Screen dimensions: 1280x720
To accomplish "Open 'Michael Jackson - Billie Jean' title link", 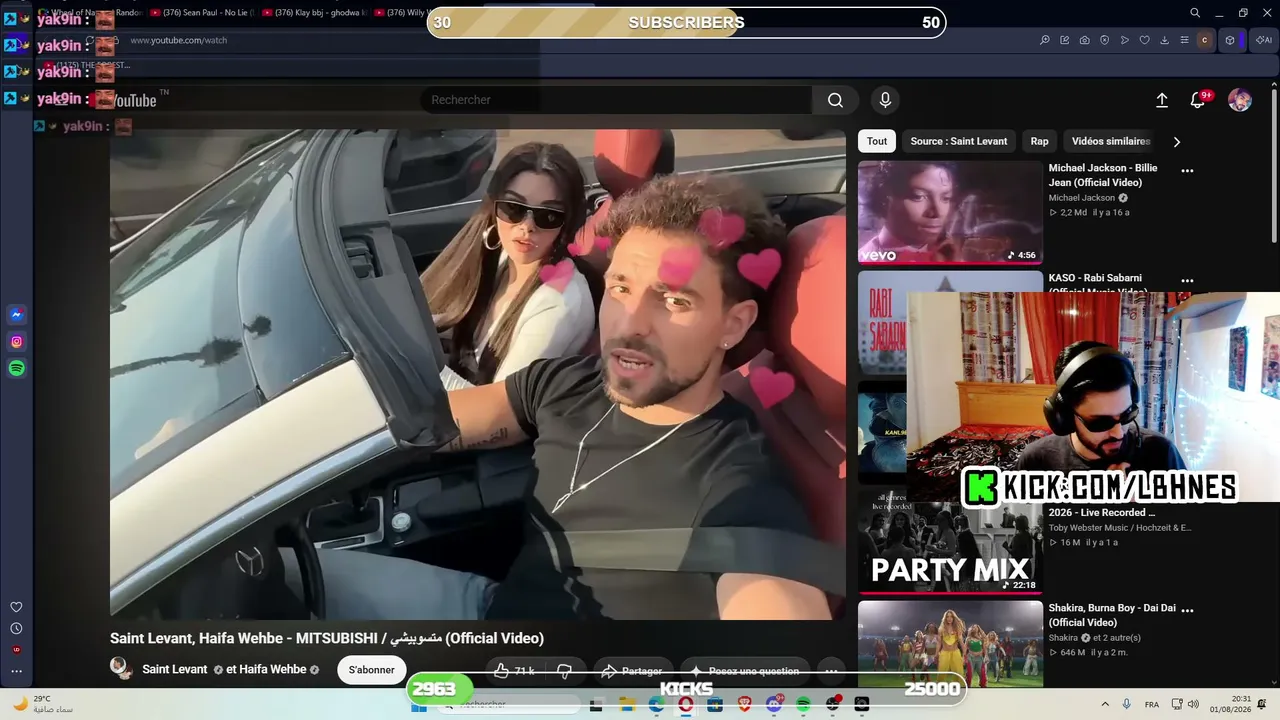I will click(1103, 175).
